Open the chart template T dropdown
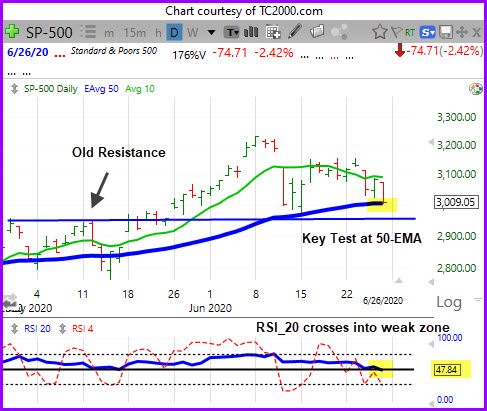 (232, 33)
